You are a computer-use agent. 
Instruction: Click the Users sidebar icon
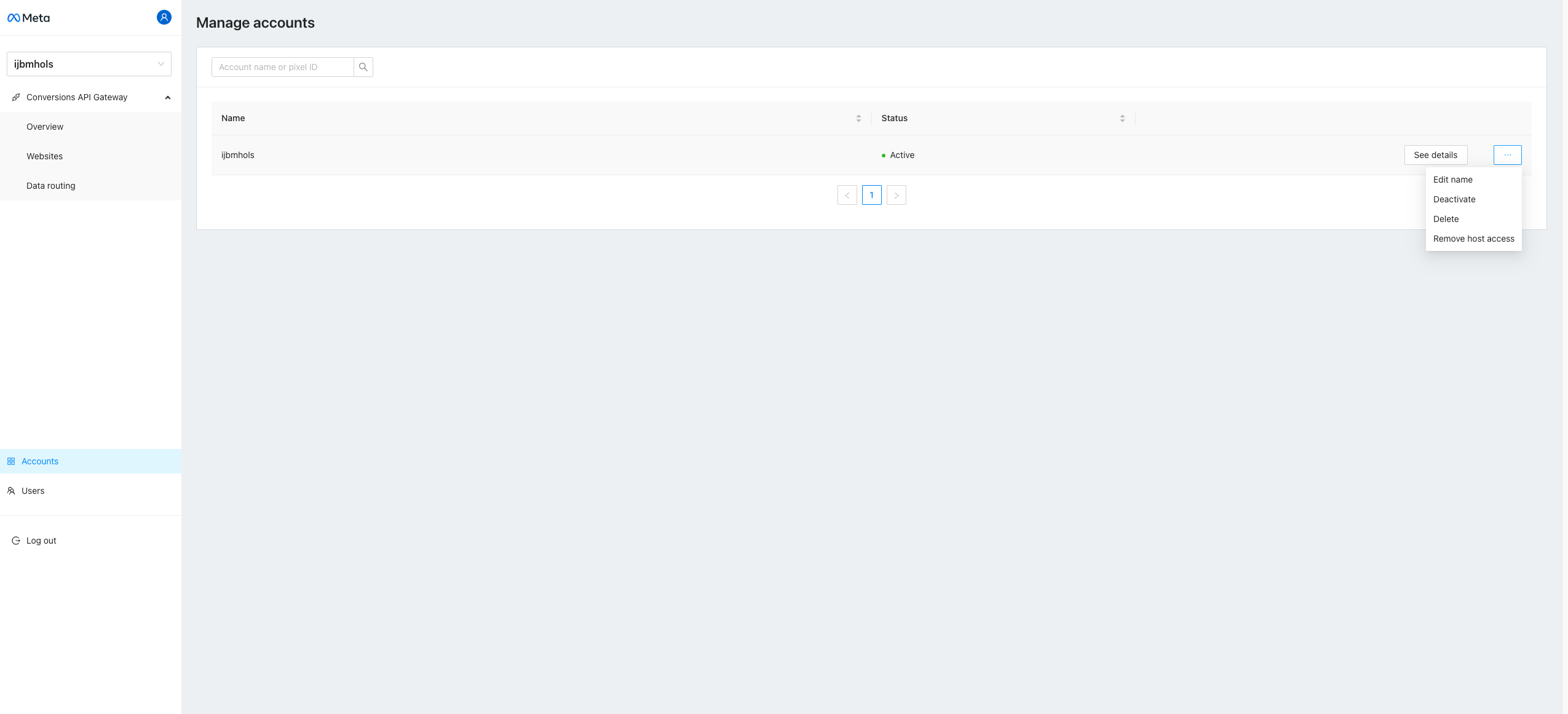coord(11,491)
